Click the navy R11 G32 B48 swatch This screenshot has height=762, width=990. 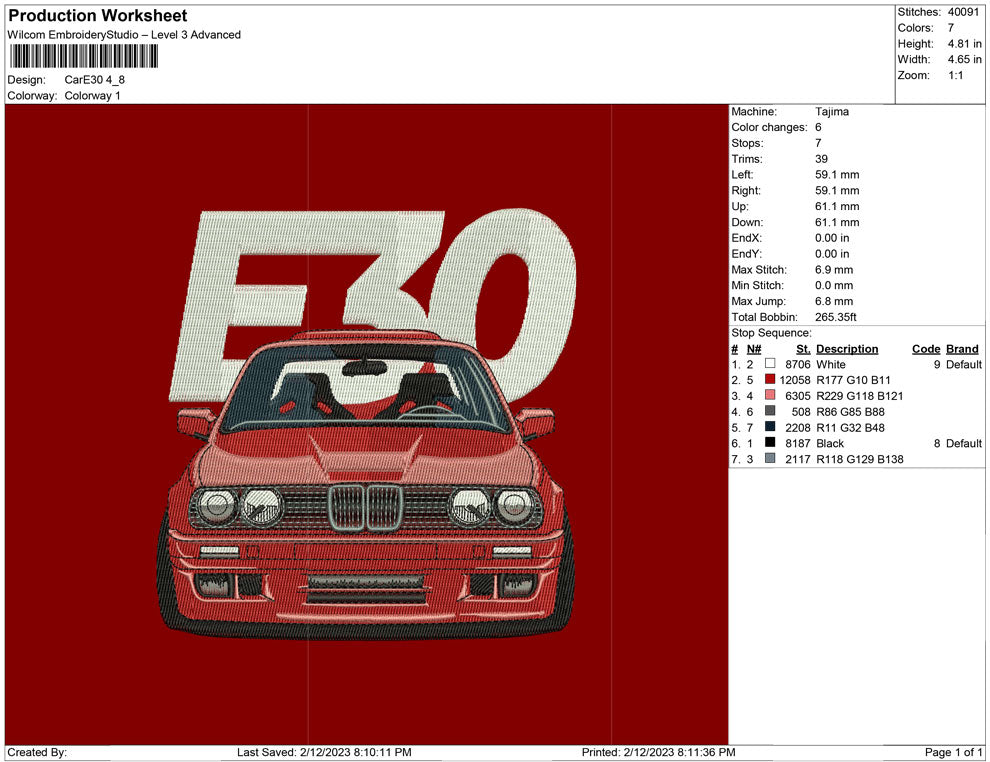(x=770, y=428)
